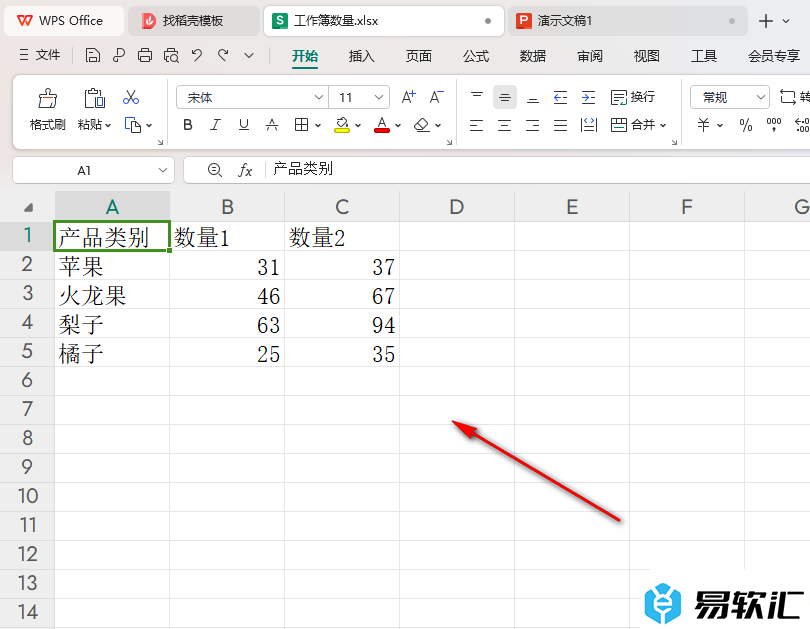This screenshot has width=810, height=629.
Task: Click the Print icon
Action: coord(145,55)
